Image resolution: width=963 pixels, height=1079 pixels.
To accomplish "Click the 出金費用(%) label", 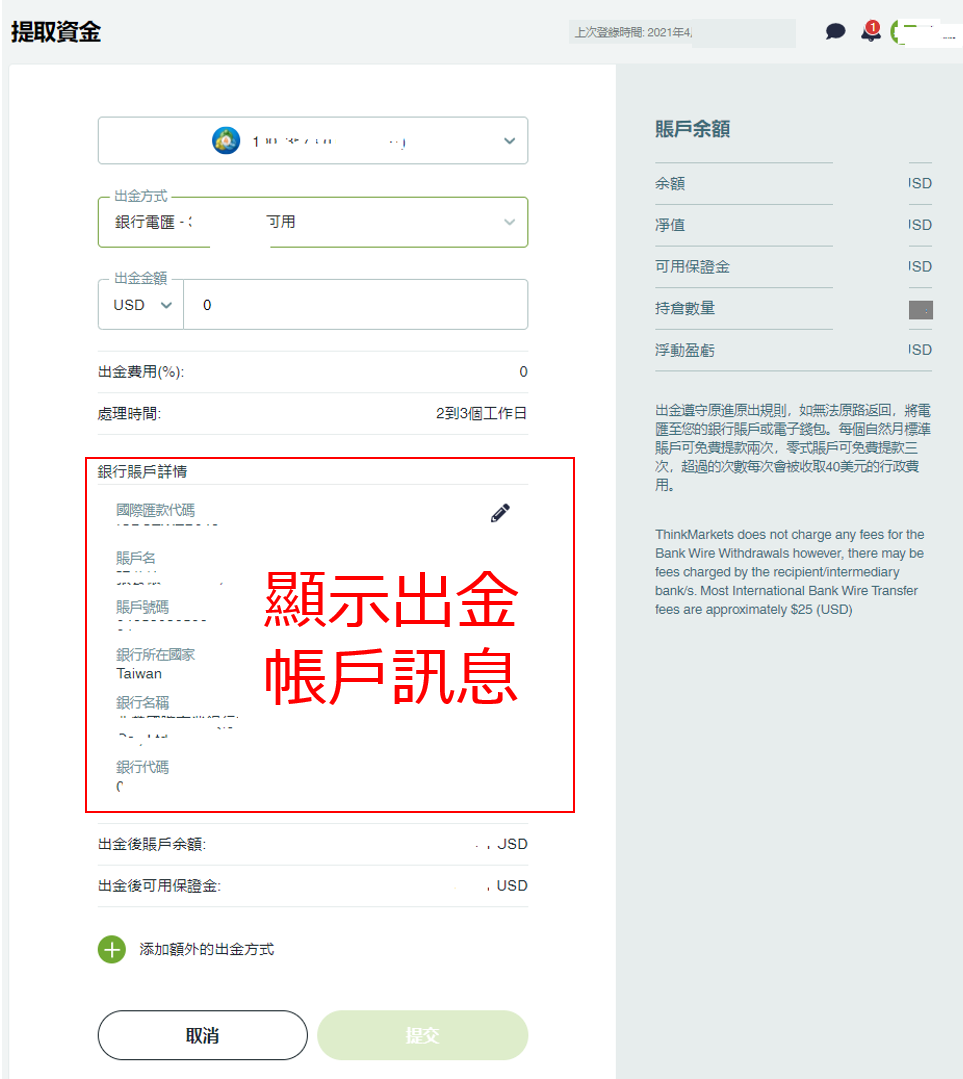I will tap(141, 372).
